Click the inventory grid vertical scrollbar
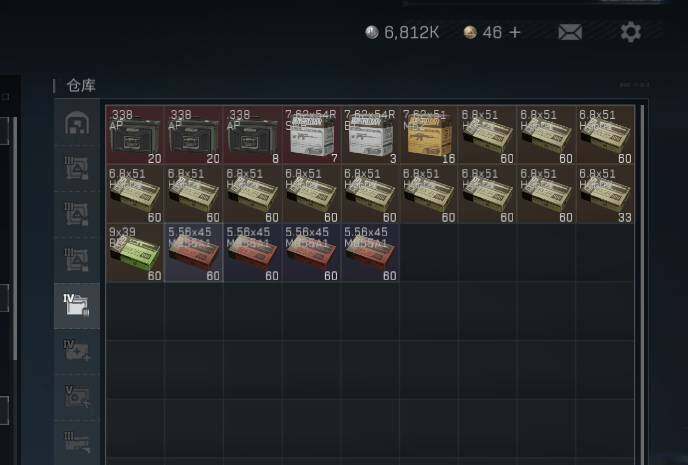Screen dimensions: 688x465 642,284
